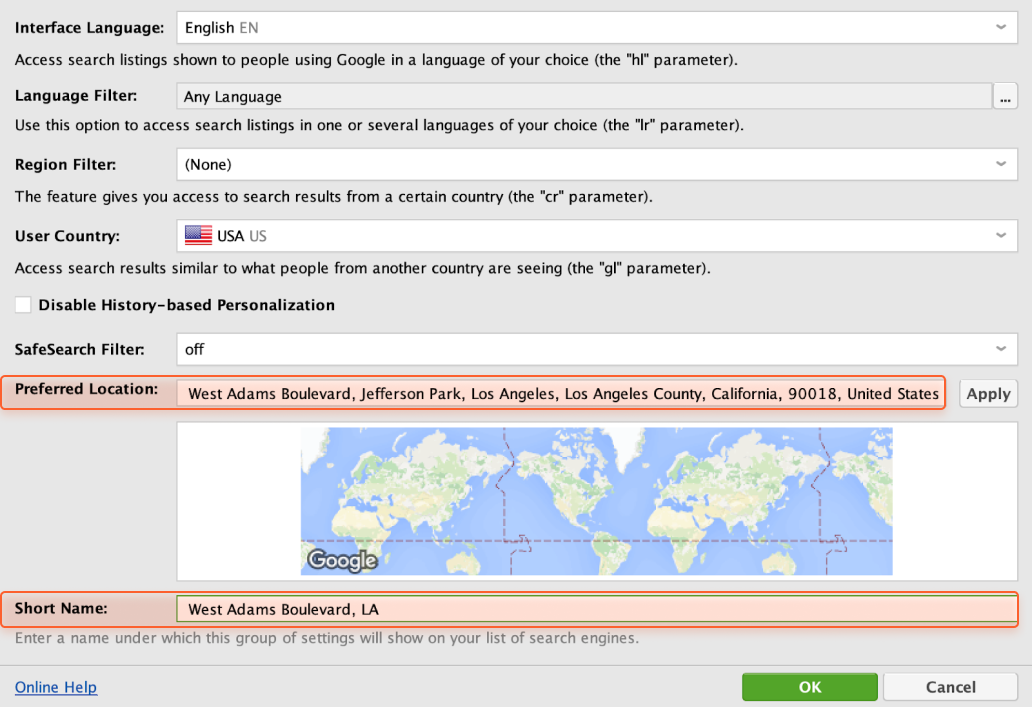Click the Any Language filter field
1032x707 pixels.
pos(583,97)
